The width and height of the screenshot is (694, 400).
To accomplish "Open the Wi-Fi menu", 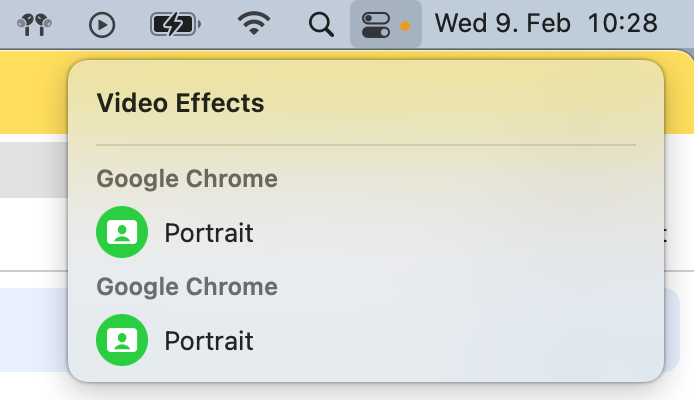I will (x=255, y=24).
